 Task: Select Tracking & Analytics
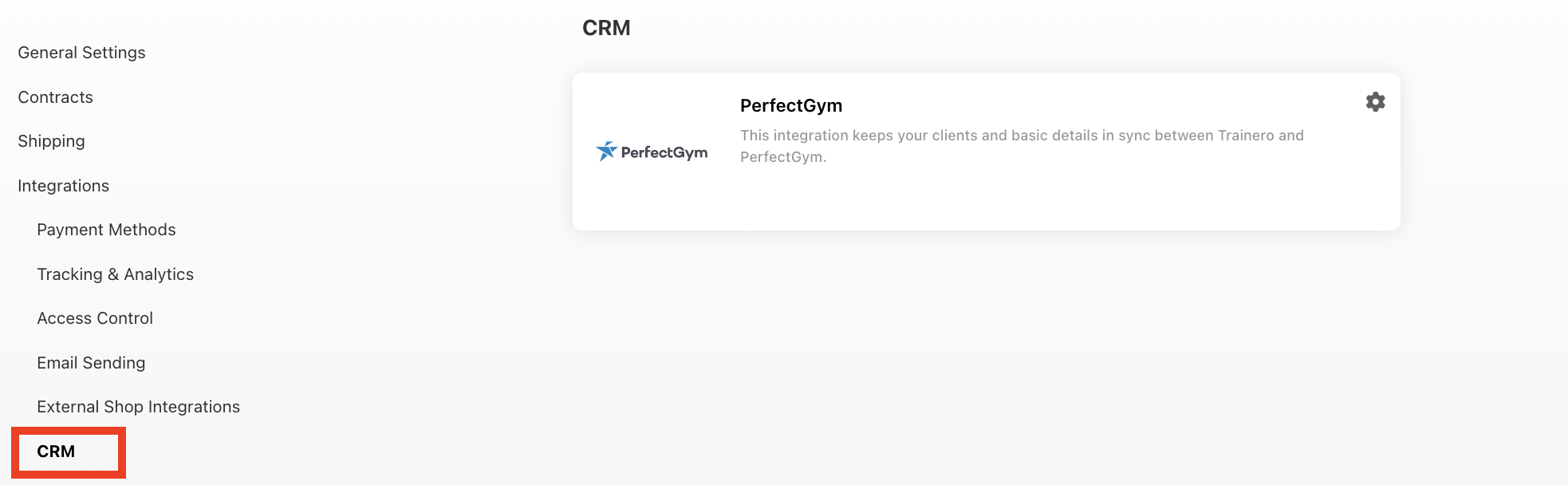115,274
